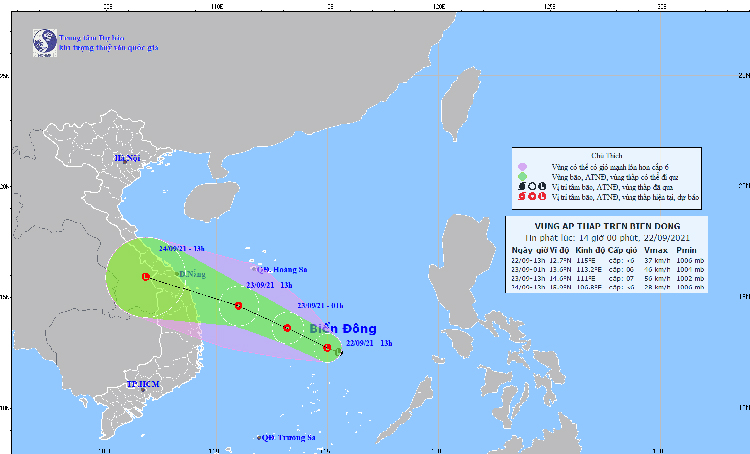Click the past position marker east of track start

pos(338,353)
